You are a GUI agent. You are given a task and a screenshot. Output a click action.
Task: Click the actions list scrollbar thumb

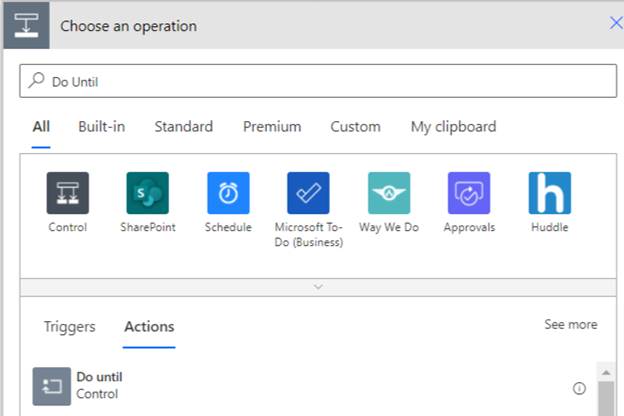tap(606, 398)
